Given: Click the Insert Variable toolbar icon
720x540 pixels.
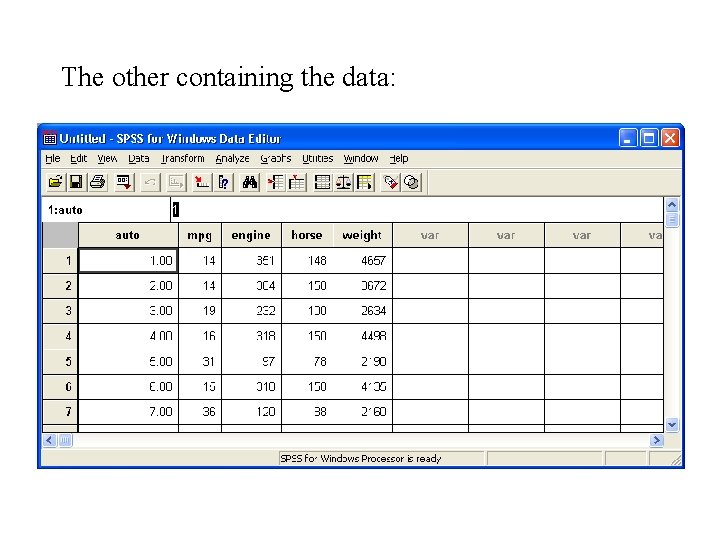Looking at the screenshot, I should (297, 182).
